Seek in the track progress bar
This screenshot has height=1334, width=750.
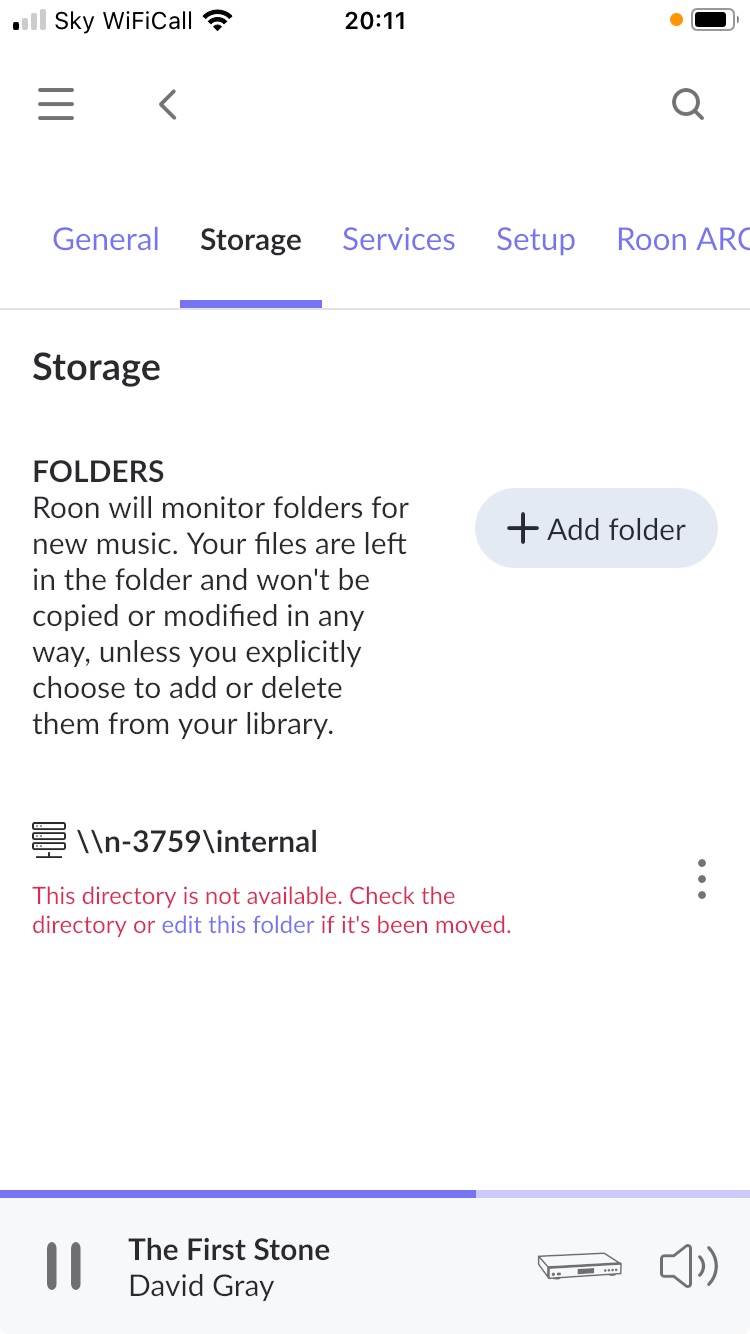[x=375, y=1194]
